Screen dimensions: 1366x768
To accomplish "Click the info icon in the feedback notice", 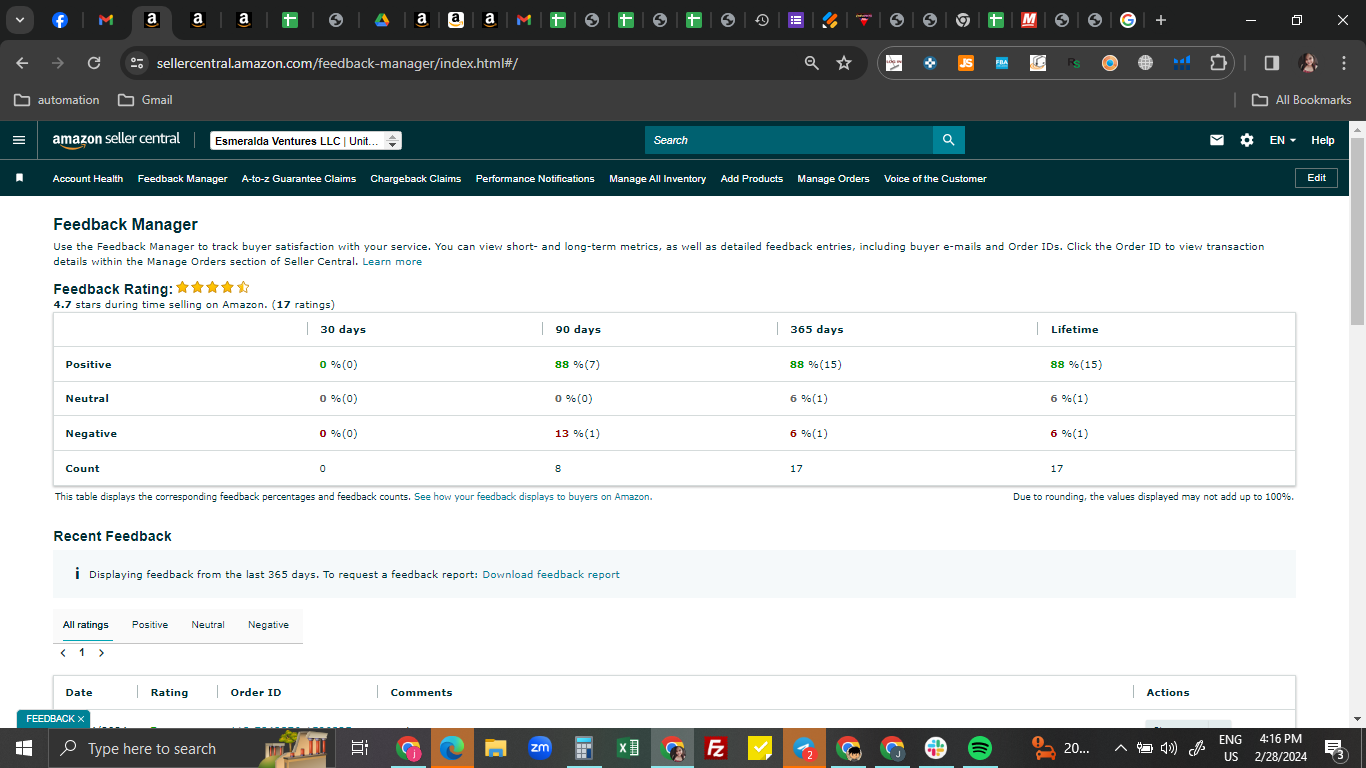I will (77, 574).
